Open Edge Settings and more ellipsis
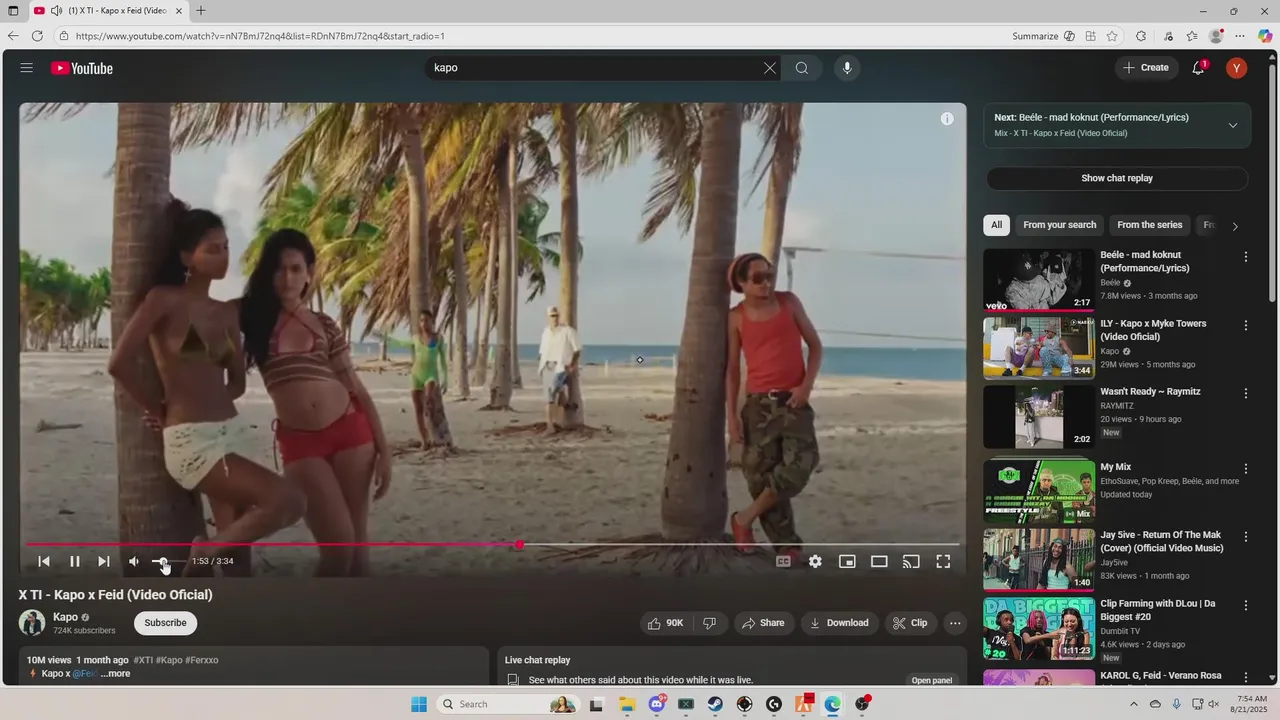 [1240, 36]
